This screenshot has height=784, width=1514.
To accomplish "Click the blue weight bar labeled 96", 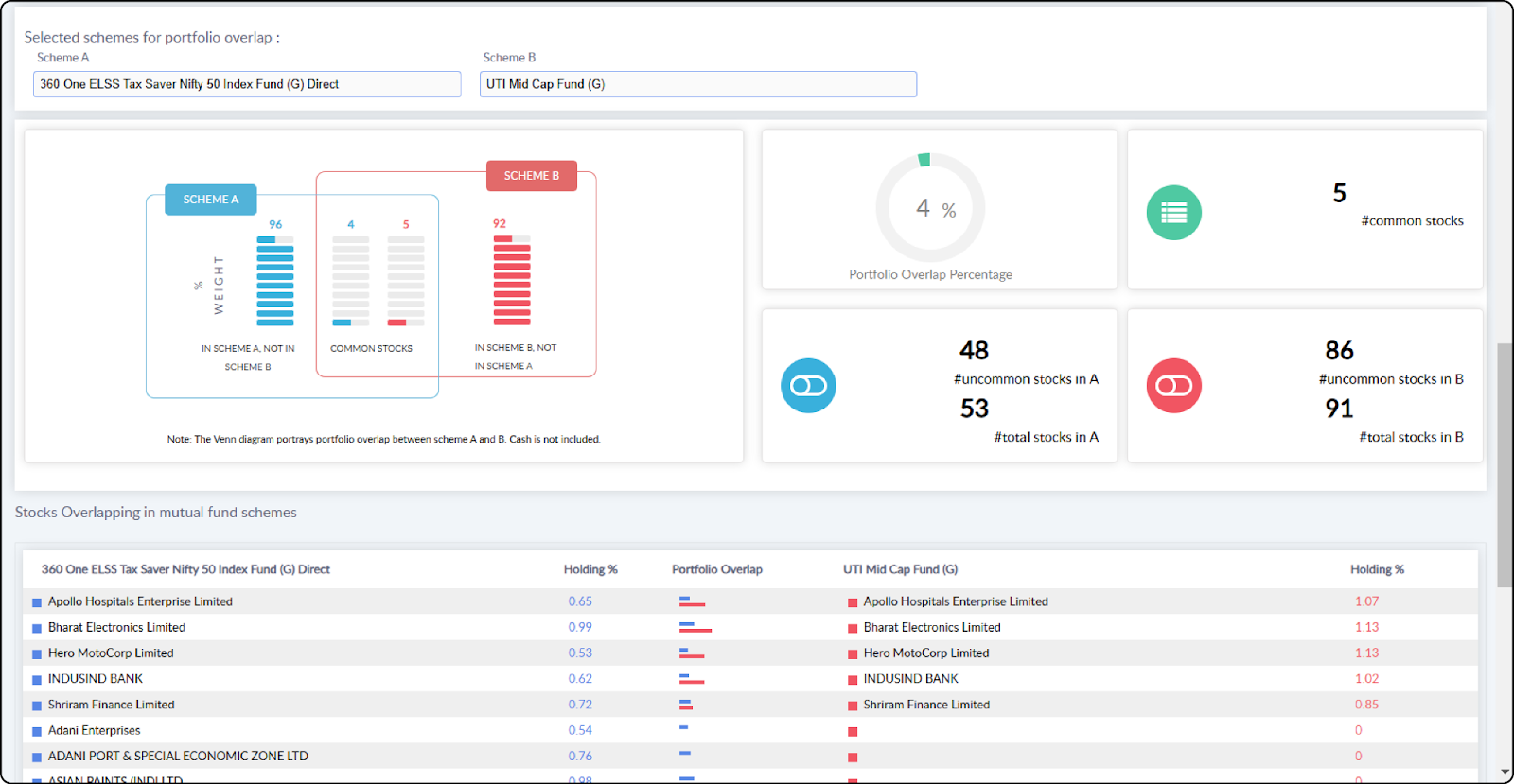I will tap(275, 281).
